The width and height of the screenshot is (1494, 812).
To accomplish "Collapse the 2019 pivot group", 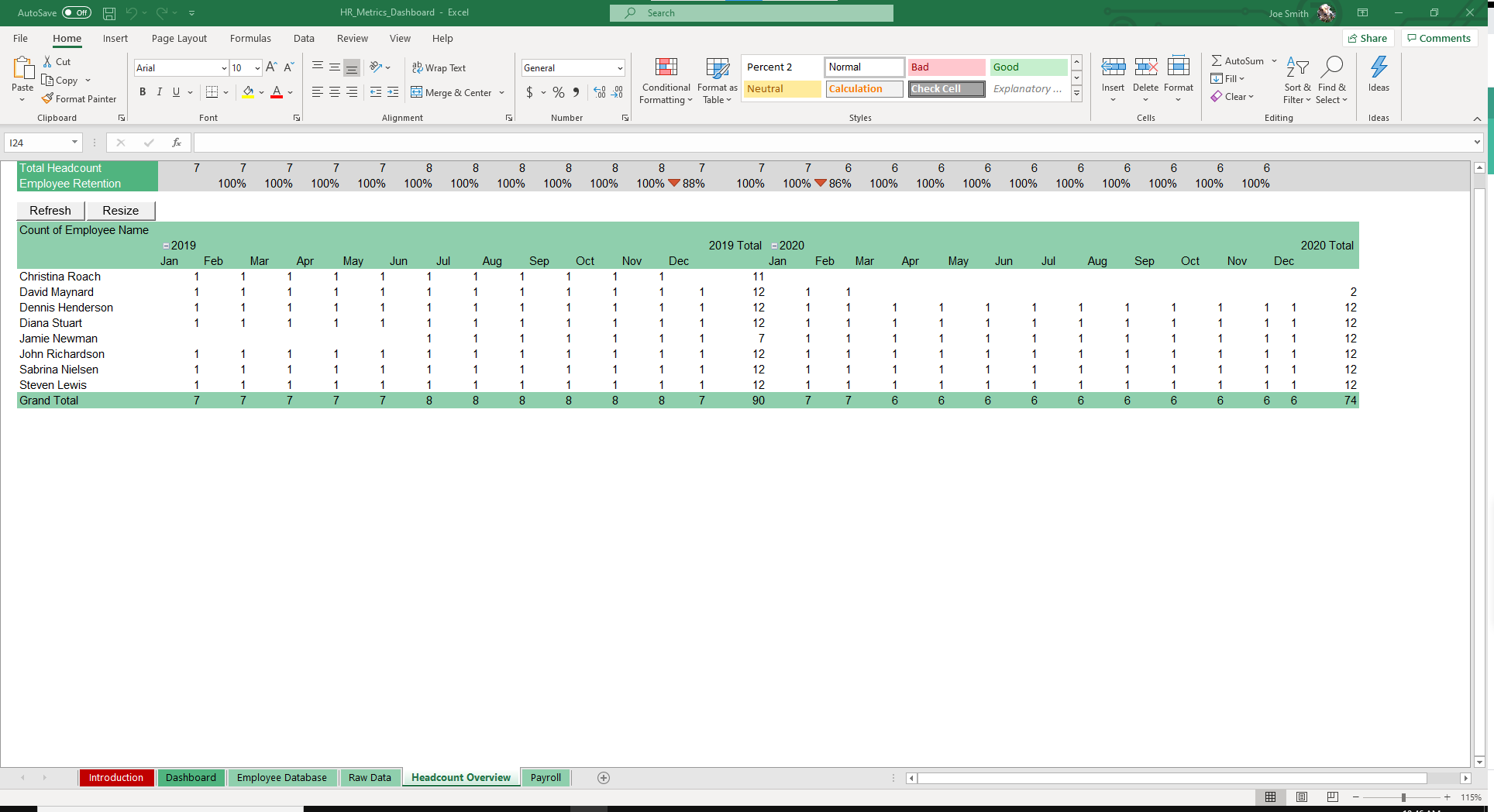I will tap(166, 246).
